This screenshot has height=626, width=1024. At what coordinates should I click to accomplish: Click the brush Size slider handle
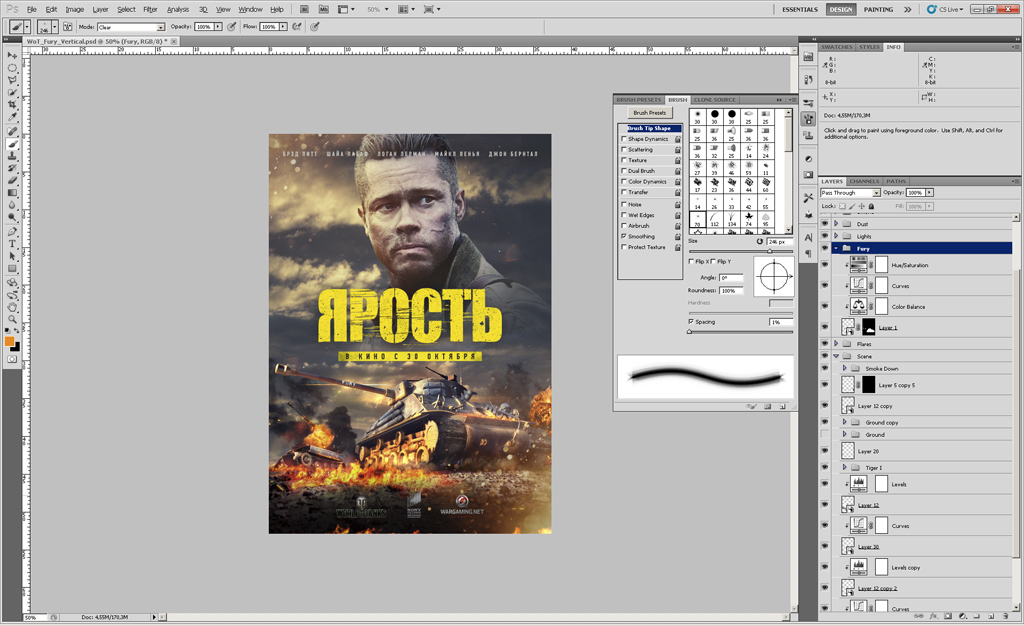point(770,251)
